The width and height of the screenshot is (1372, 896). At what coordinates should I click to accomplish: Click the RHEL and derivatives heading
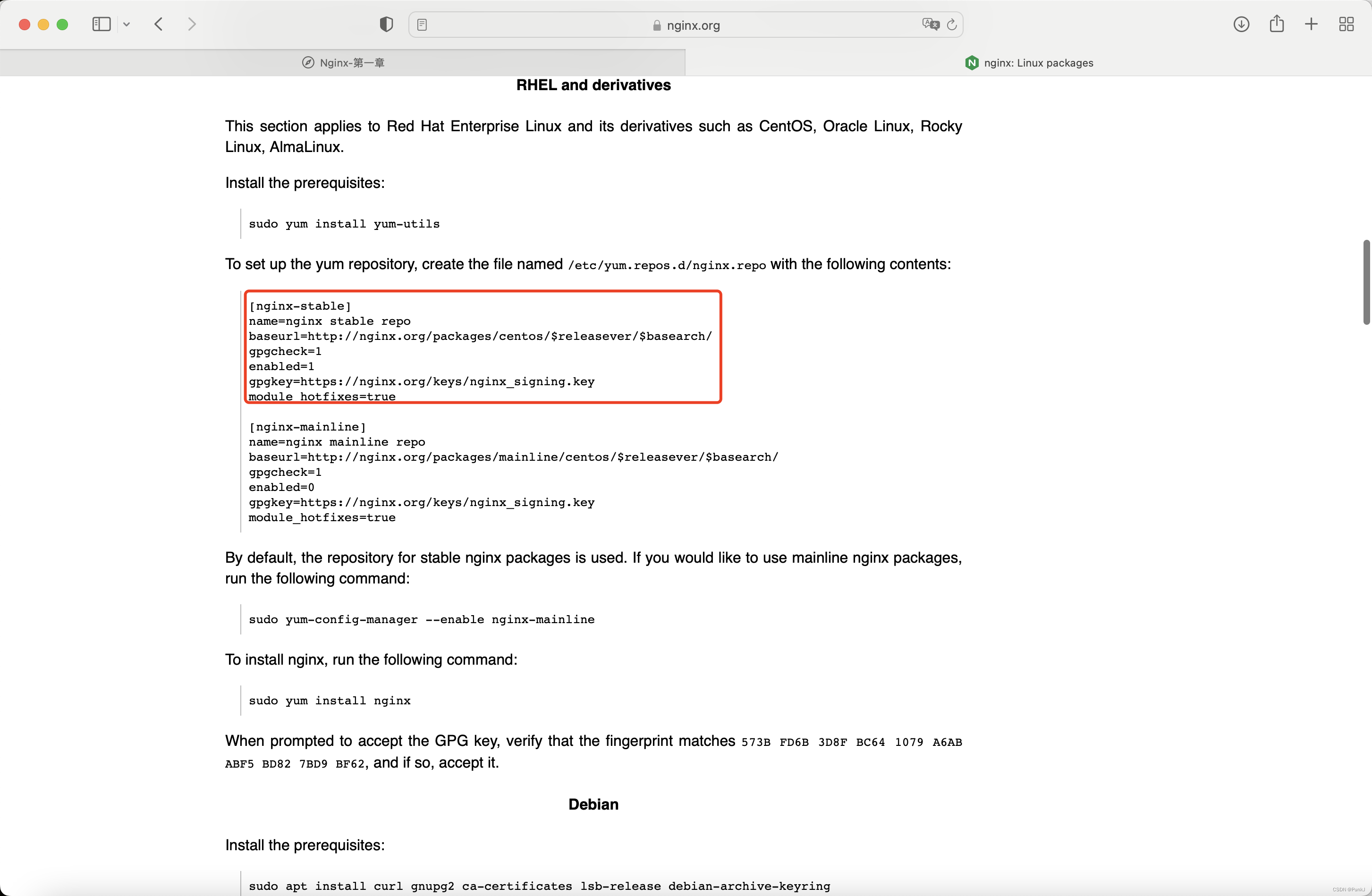click(593, 85)
